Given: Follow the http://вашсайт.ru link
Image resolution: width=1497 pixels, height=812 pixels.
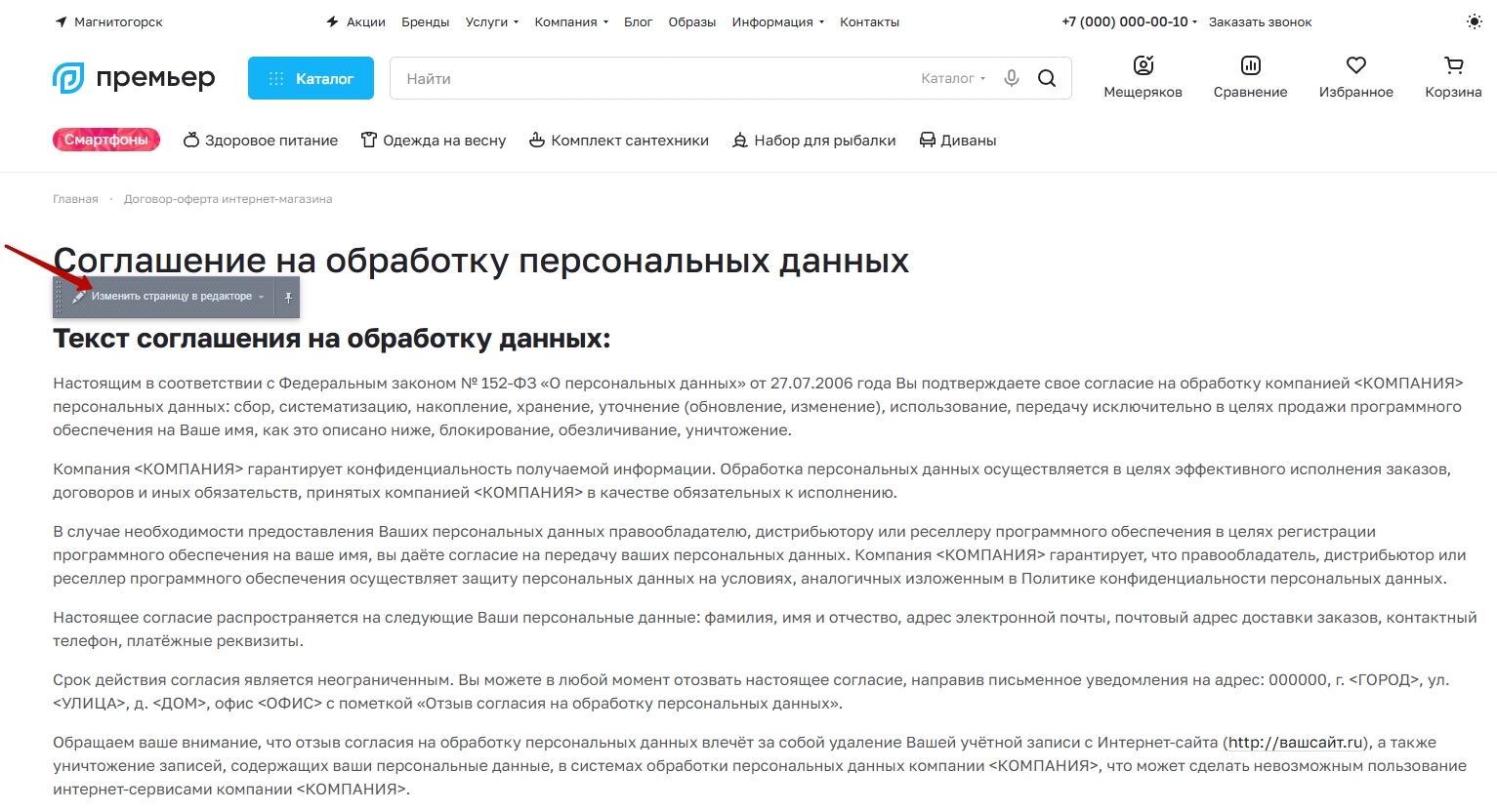Looking at the screenshot, I should tap(1295, 743).
